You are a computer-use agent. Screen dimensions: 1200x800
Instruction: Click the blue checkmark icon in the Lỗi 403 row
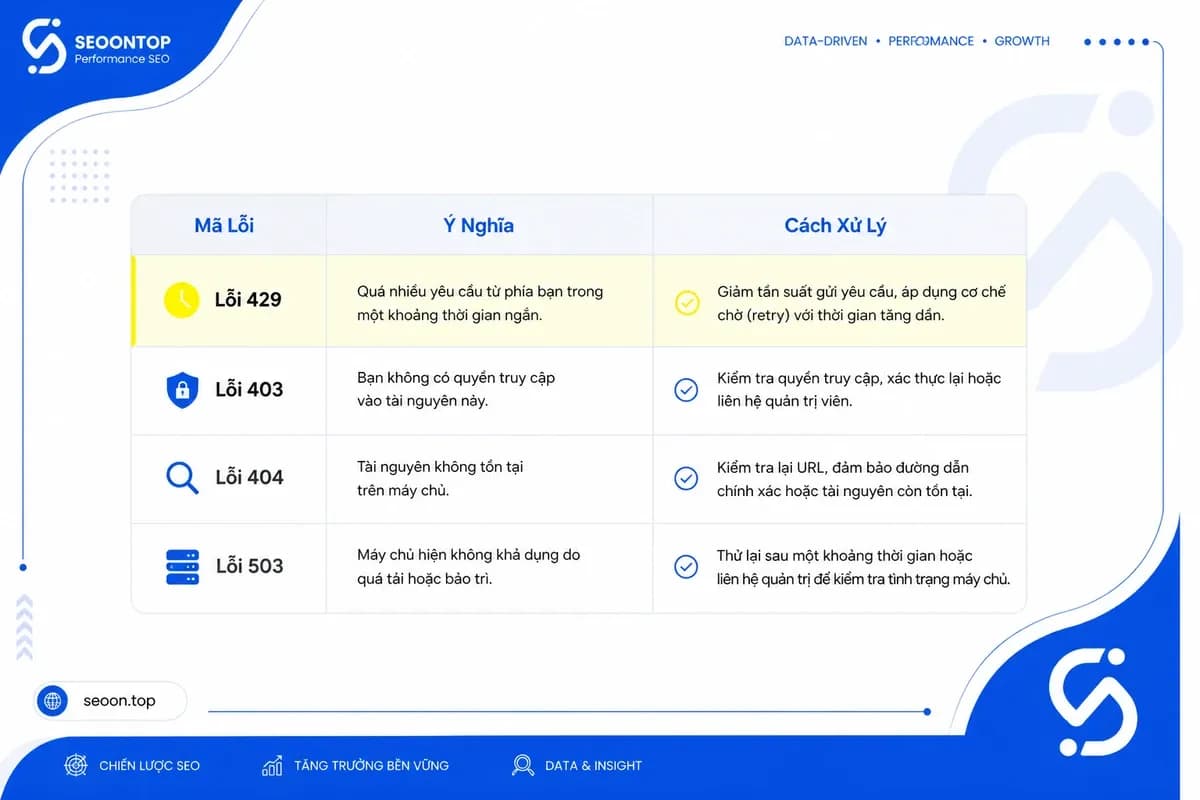pos(686,389)
